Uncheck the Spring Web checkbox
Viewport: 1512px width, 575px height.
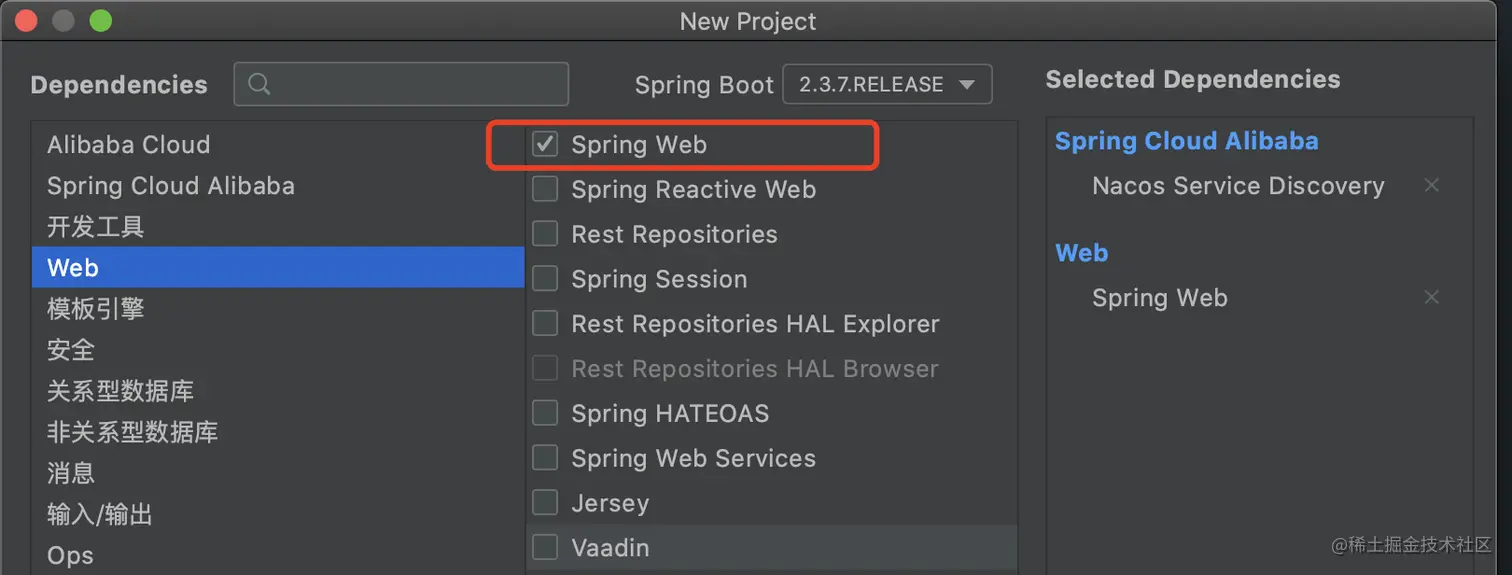(x=545, y=145)
